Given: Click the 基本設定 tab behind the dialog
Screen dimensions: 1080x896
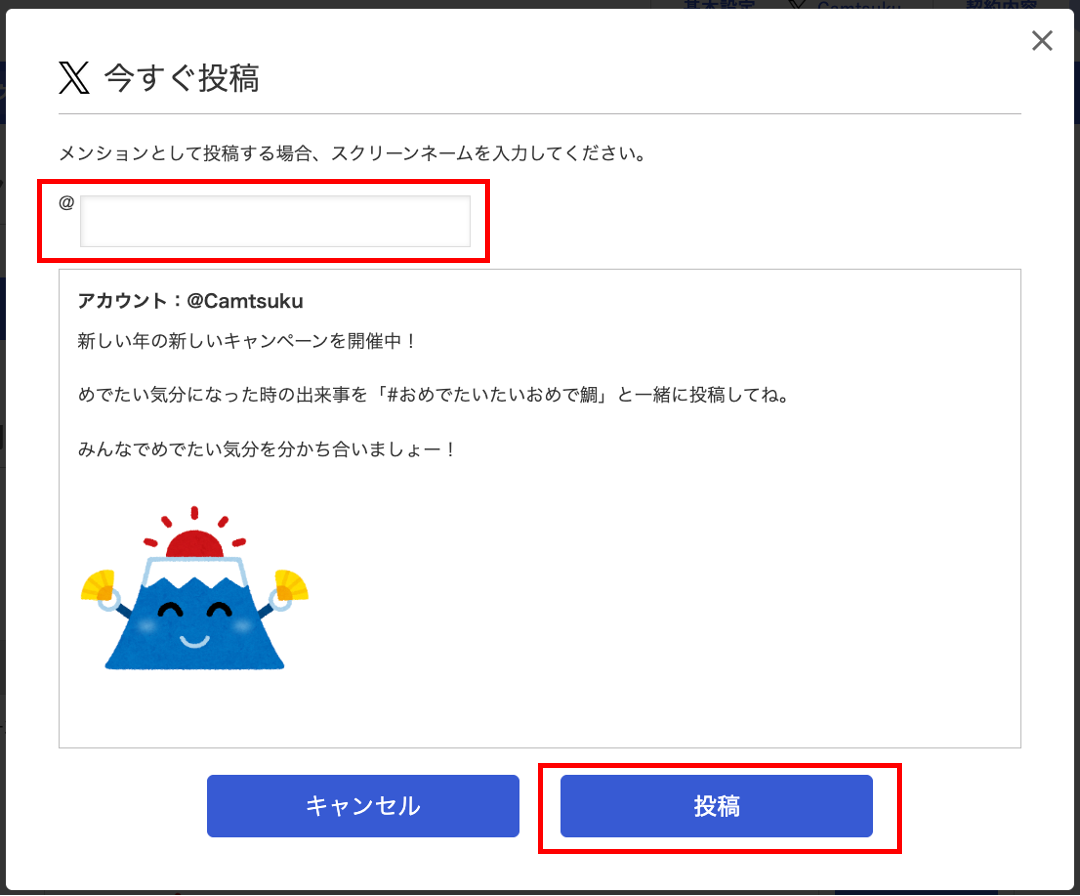Looking at the screenshot, I should (719, 5).
